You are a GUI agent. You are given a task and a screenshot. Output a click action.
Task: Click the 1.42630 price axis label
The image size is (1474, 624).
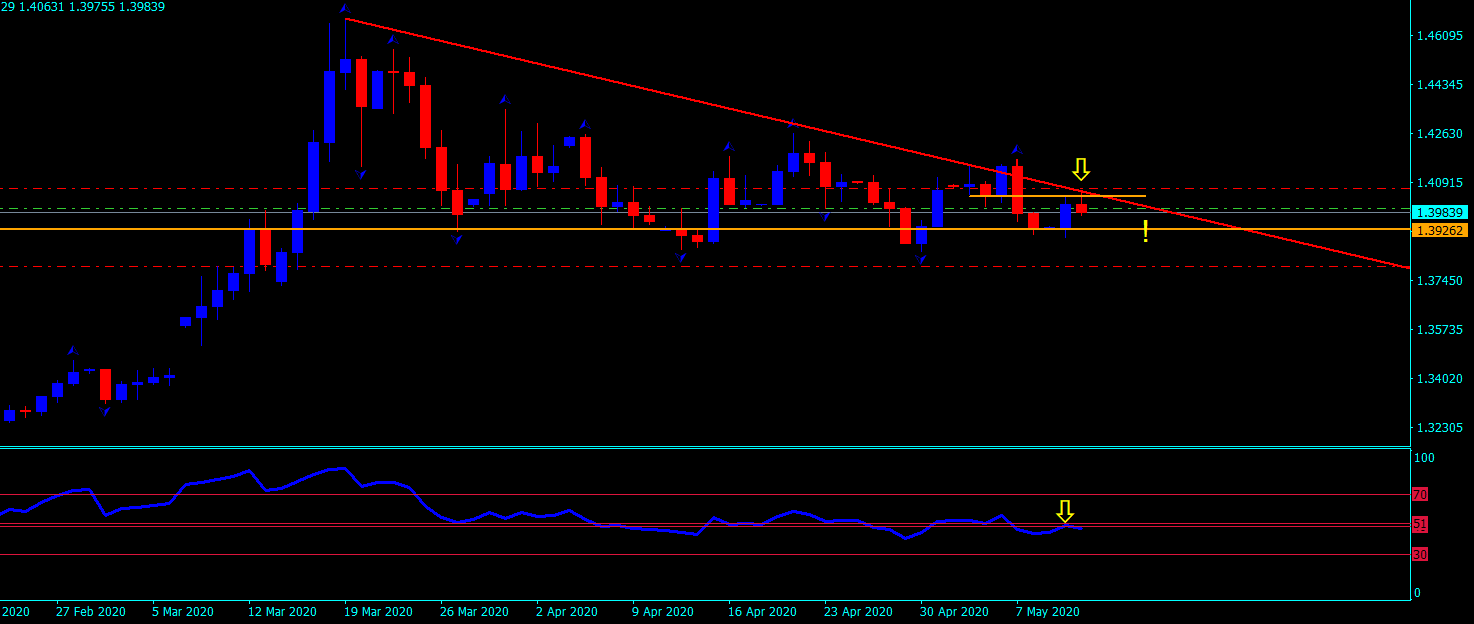[1441, 134]
